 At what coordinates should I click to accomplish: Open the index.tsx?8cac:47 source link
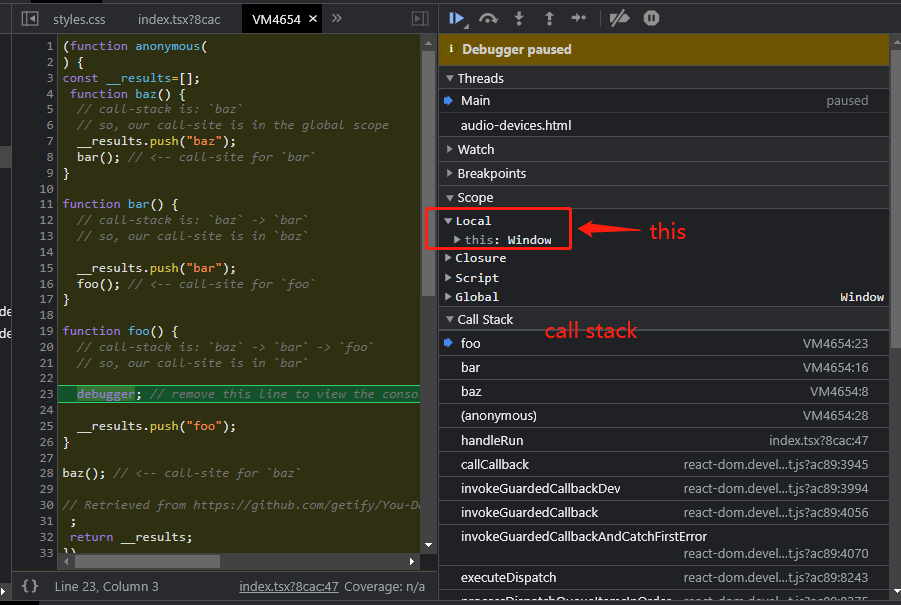click(289, 587)
